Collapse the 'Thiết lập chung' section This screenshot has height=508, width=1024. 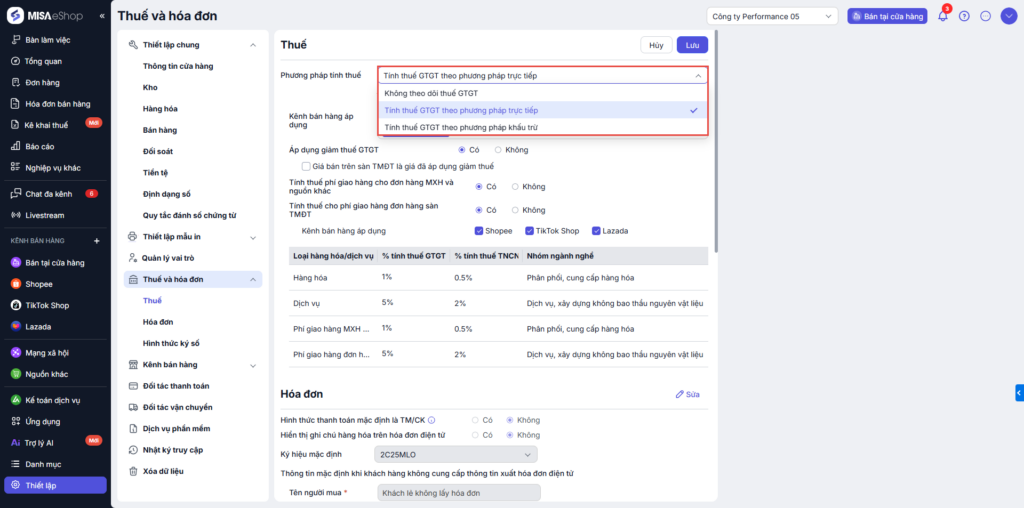pos(252,45)
